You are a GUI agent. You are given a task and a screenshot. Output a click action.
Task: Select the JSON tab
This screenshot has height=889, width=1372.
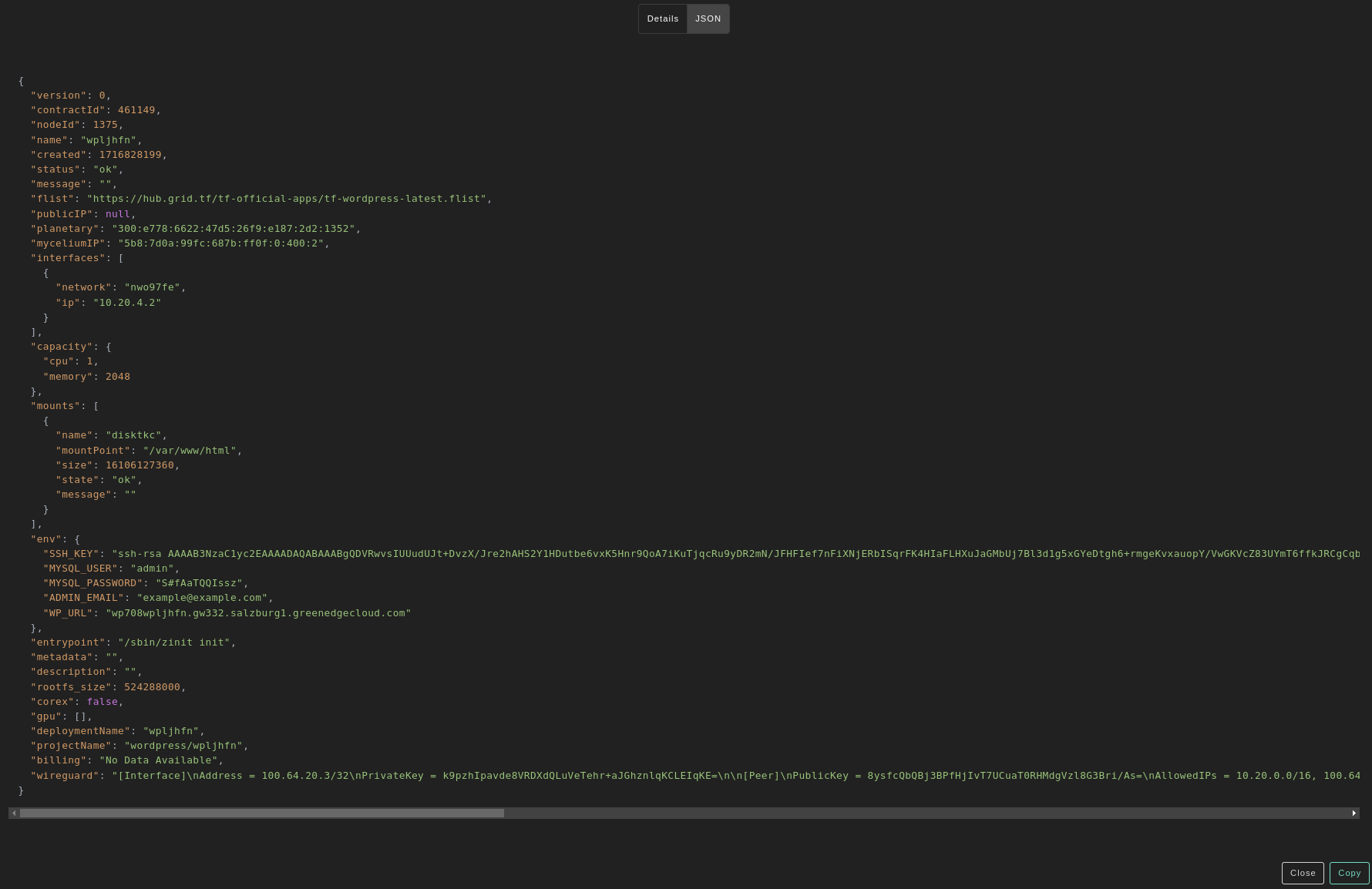(708, 18)
